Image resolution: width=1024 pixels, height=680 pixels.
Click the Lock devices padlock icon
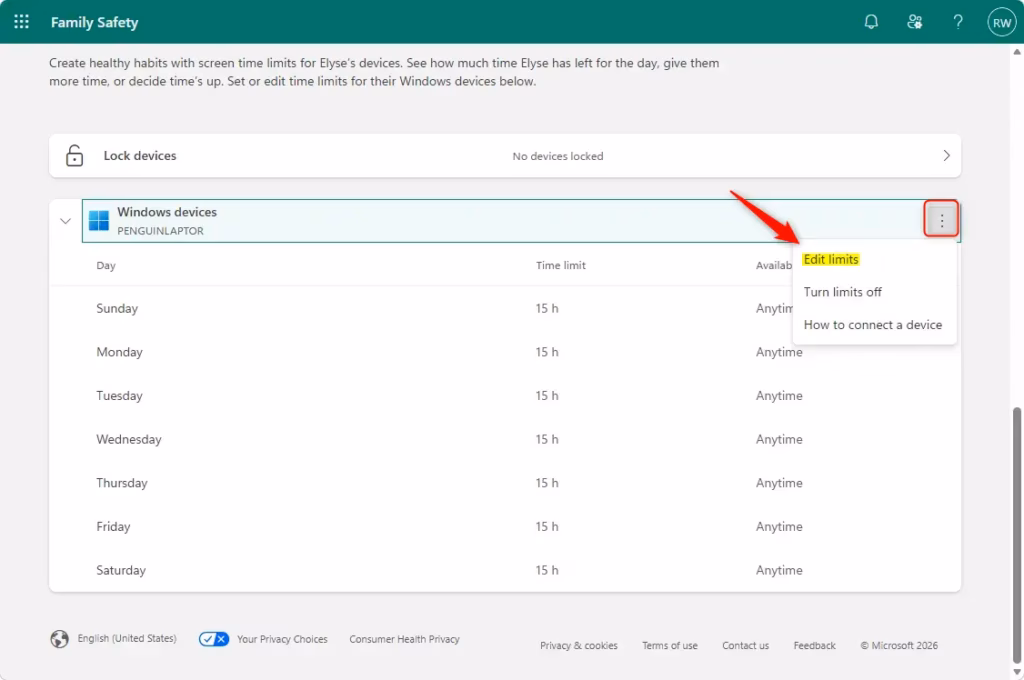coord(74,155)
